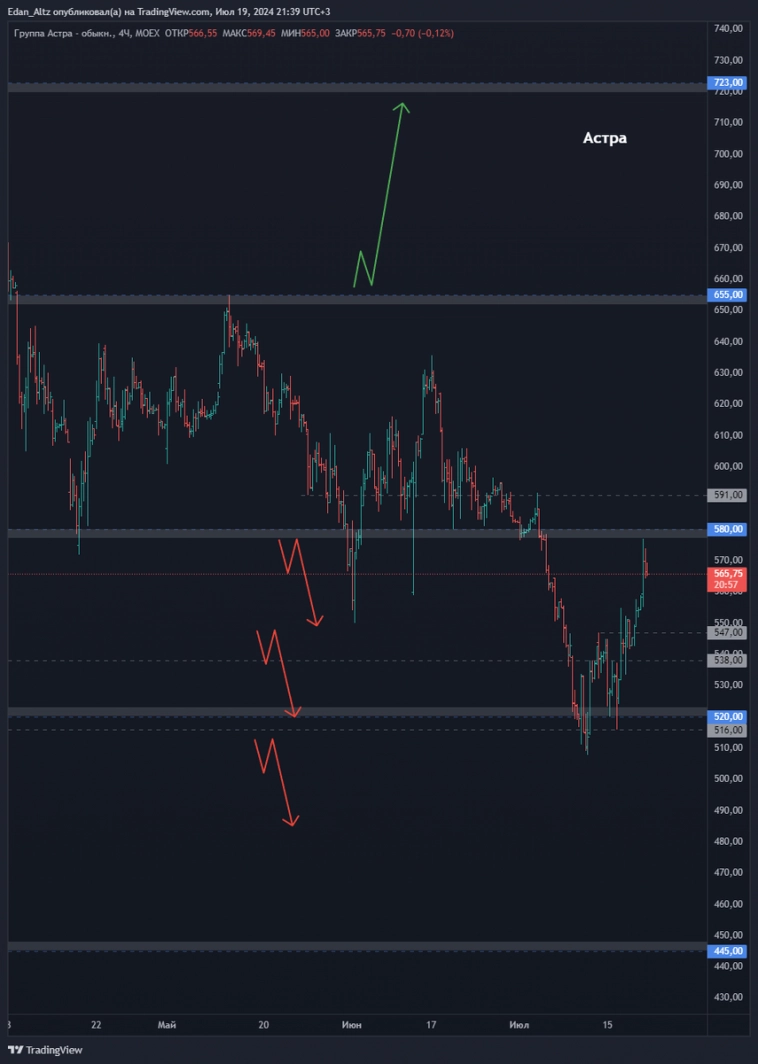Click the 690,00 price axis tick
The image size is (758, 1064).
pos(728,185)
